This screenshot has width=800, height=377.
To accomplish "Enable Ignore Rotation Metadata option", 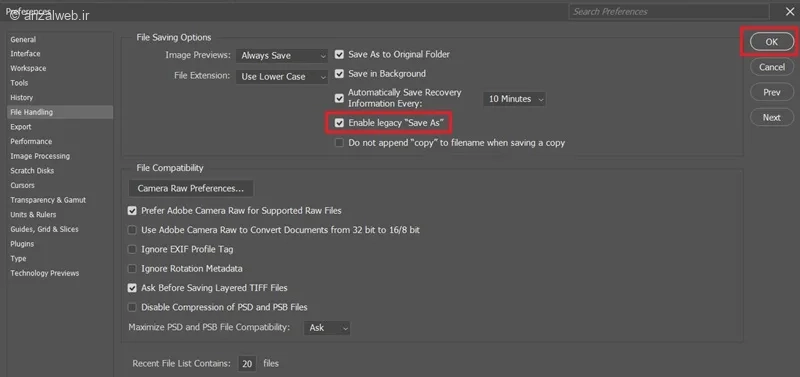I will [132, 268].
